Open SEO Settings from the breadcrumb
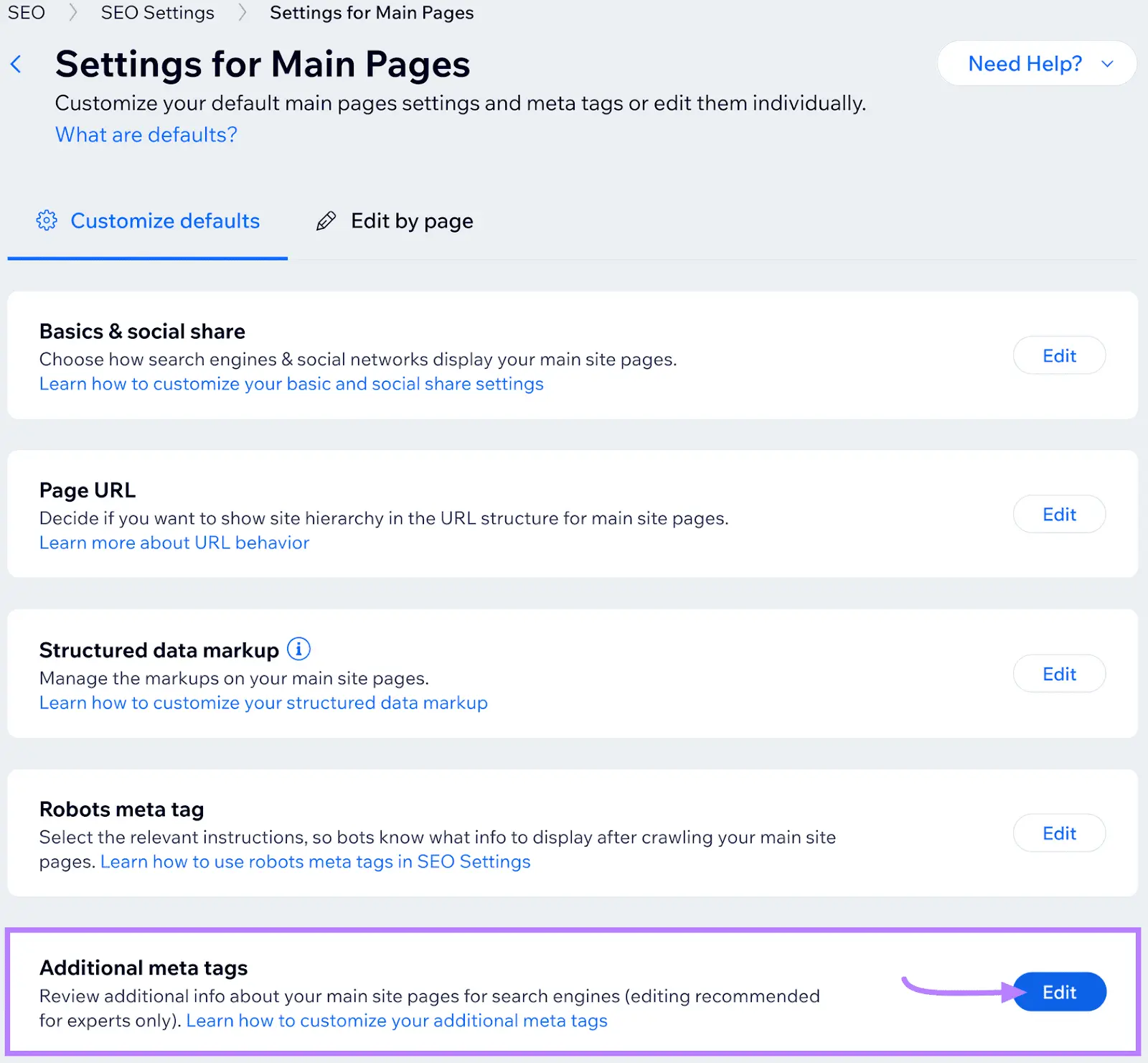1148x1063 pixels. point(157,12)
